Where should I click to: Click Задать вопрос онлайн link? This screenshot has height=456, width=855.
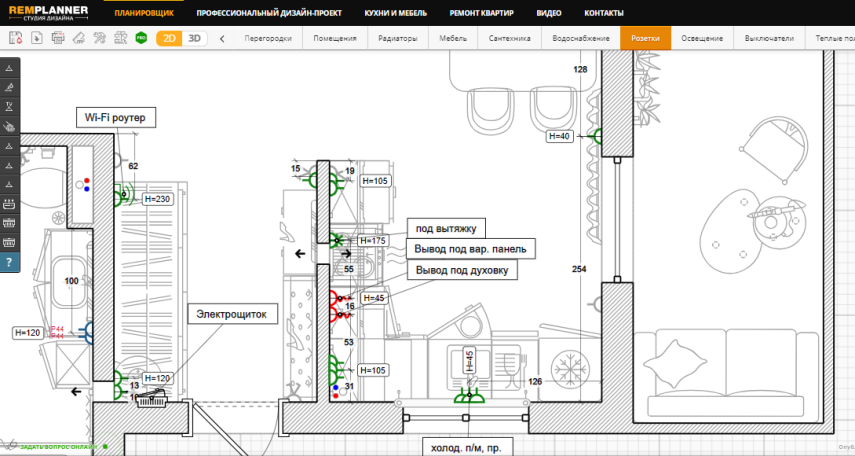(x=59, y=446)
